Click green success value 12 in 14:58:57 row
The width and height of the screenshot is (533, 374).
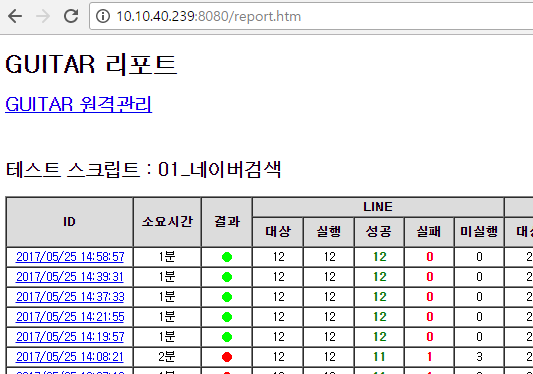pyautogui.click(x=379, y=257)
